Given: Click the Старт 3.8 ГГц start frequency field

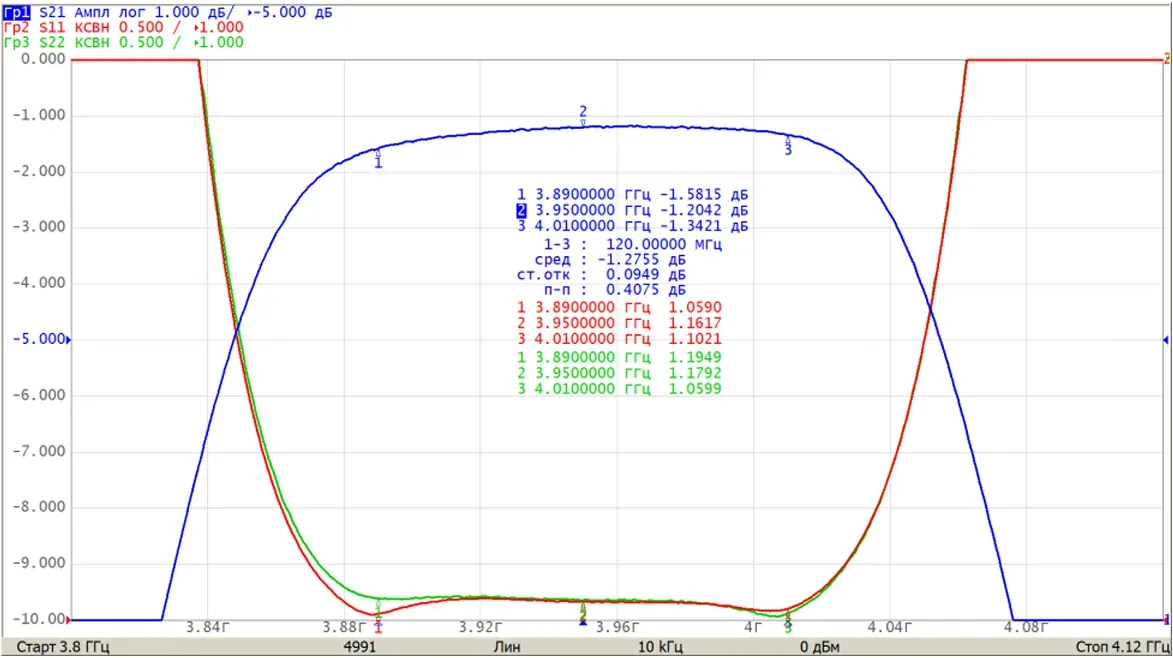Looking at the screenshot, I should (x=63, y=647).
